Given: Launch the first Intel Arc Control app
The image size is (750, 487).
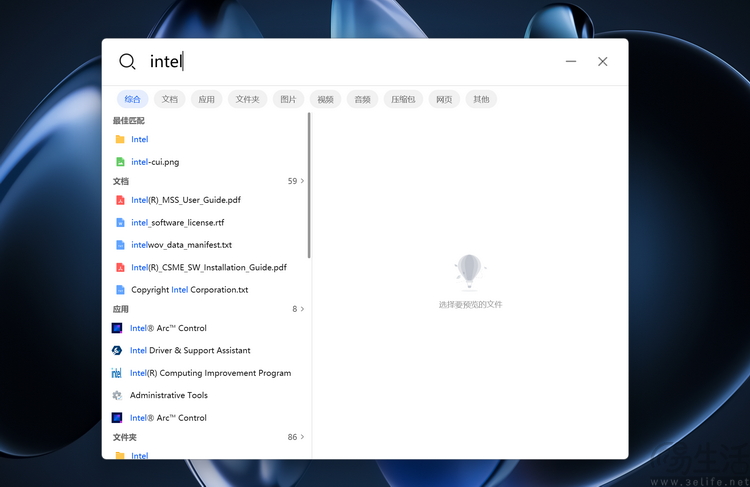Looking at the screenshot, I should click(x=168, y=328).
